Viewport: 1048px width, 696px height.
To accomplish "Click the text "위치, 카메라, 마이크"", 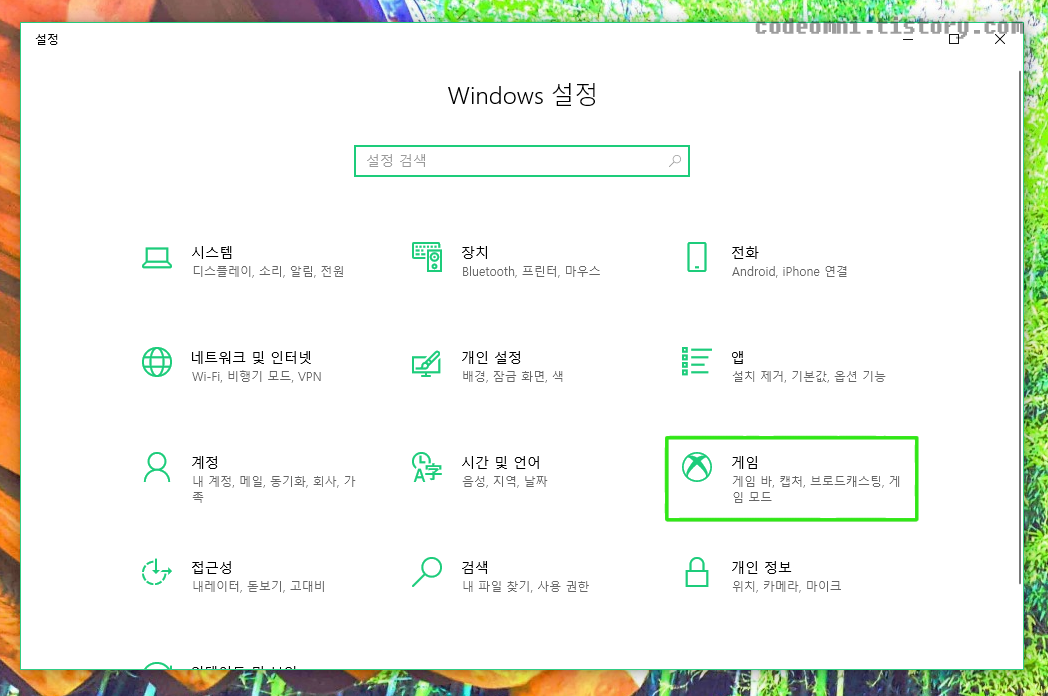I will [x=786, y=586].
